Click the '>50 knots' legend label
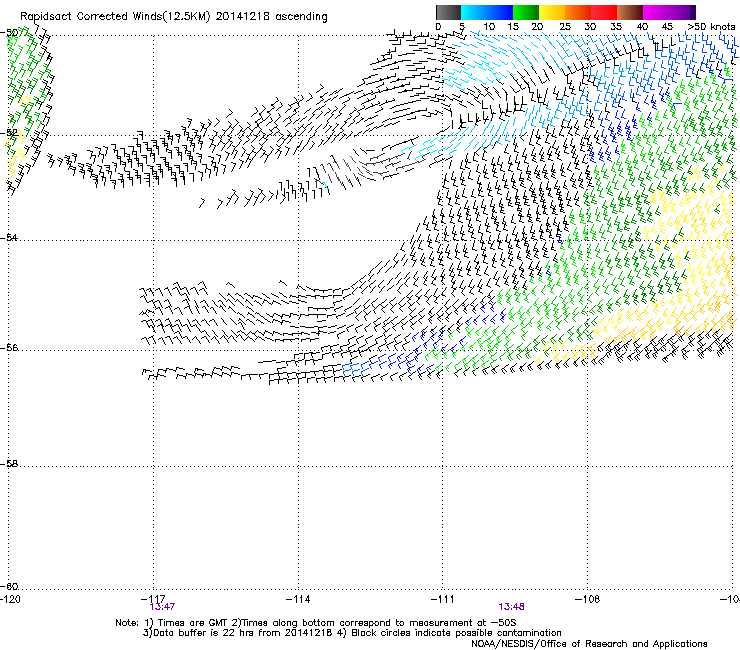 (x=711, y=26)
